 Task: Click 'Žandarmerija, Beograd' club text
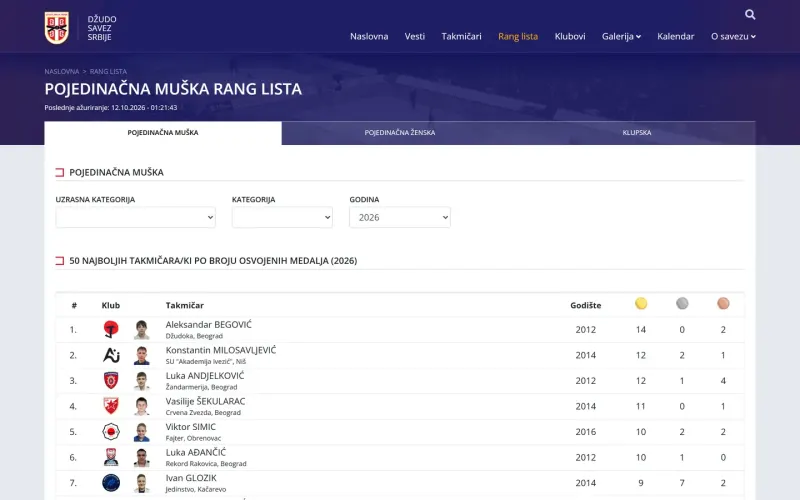pos(201,387)
